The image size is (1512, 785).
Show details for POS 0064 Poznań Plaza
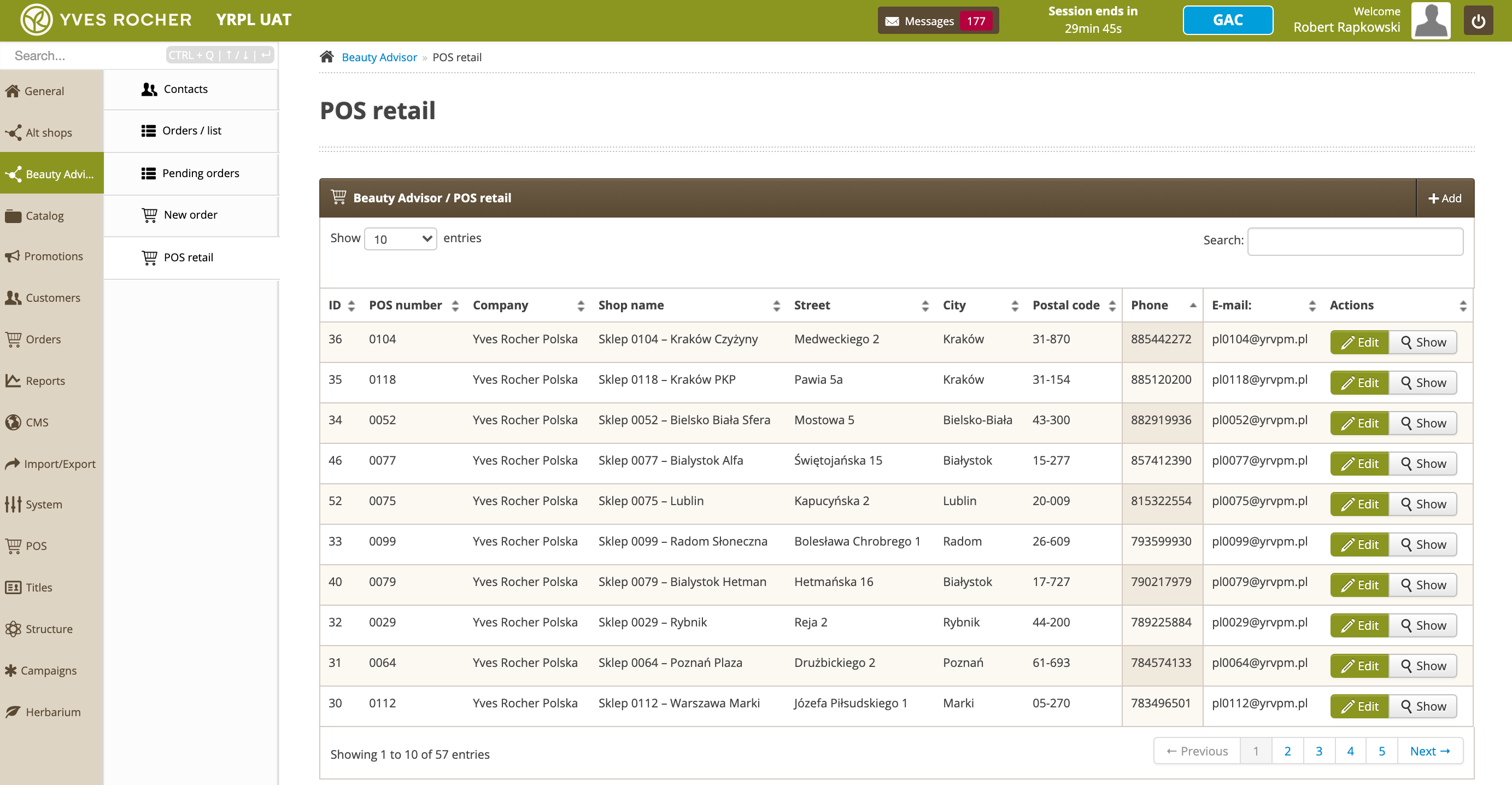click(1423, 666)
